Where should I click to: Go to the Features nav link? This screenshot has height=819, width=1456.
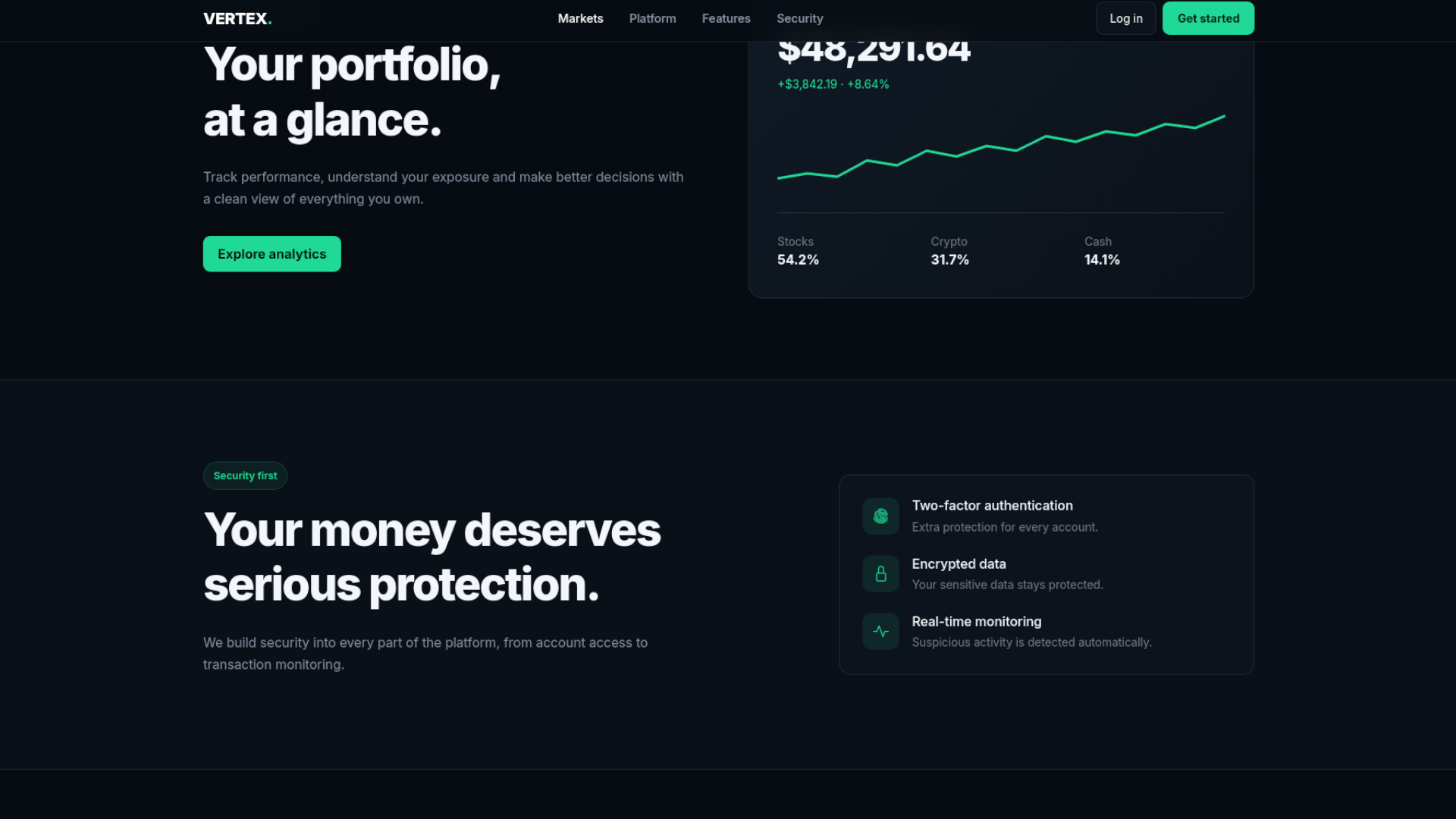coord(726,18)
